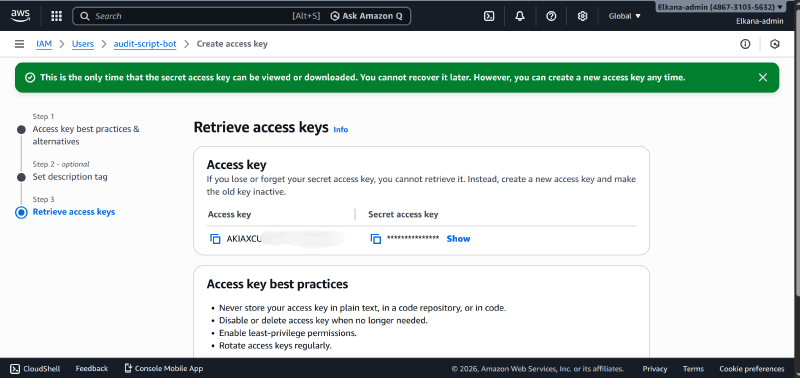Toggle the hamburger navigation menu

(19, 44)
